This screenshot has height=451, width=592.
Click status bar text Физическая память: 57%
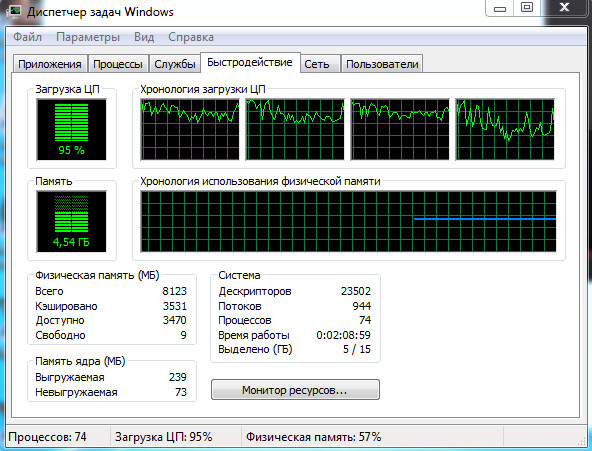[314, 437]
